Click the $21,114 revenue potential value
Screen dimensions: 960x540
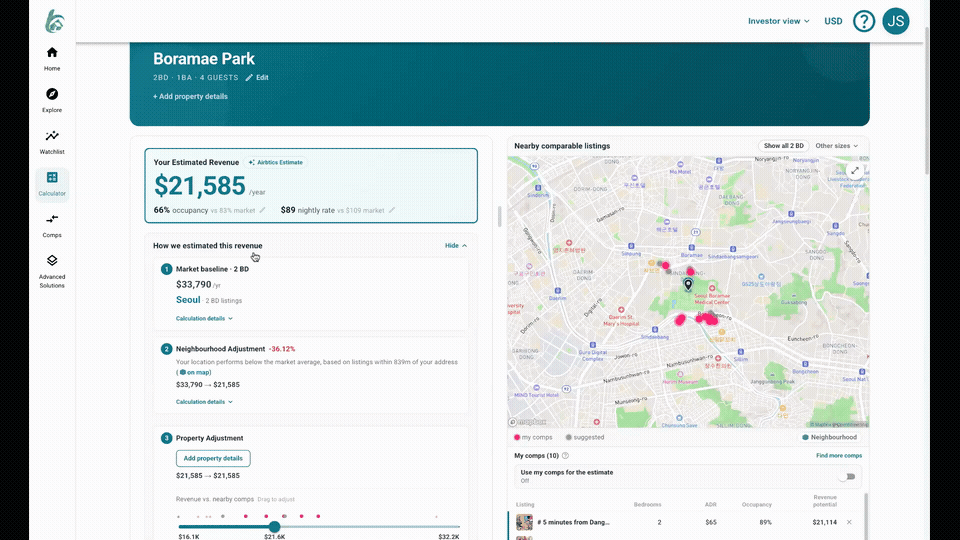pos(824,522)
